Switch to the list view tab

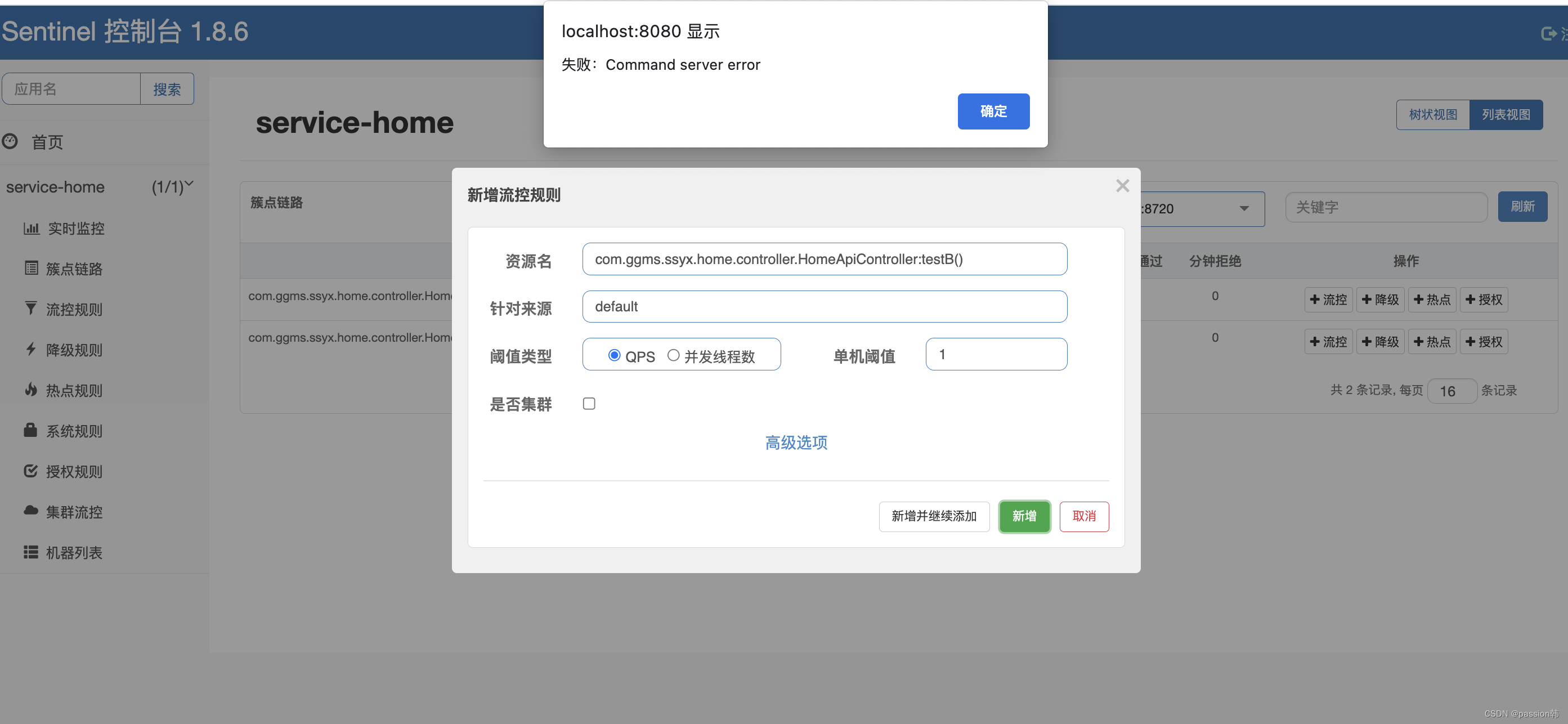click(x=1506, y=114)
